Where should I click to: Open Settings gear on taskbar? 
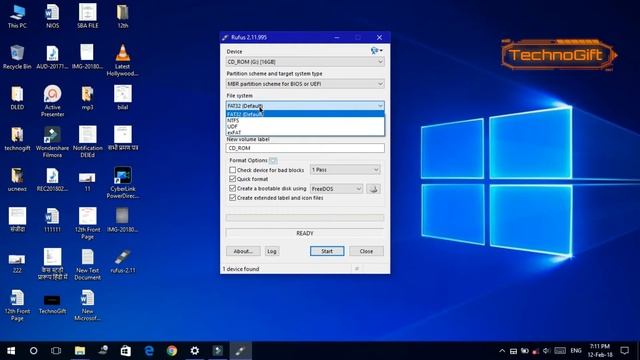(195, 351)
